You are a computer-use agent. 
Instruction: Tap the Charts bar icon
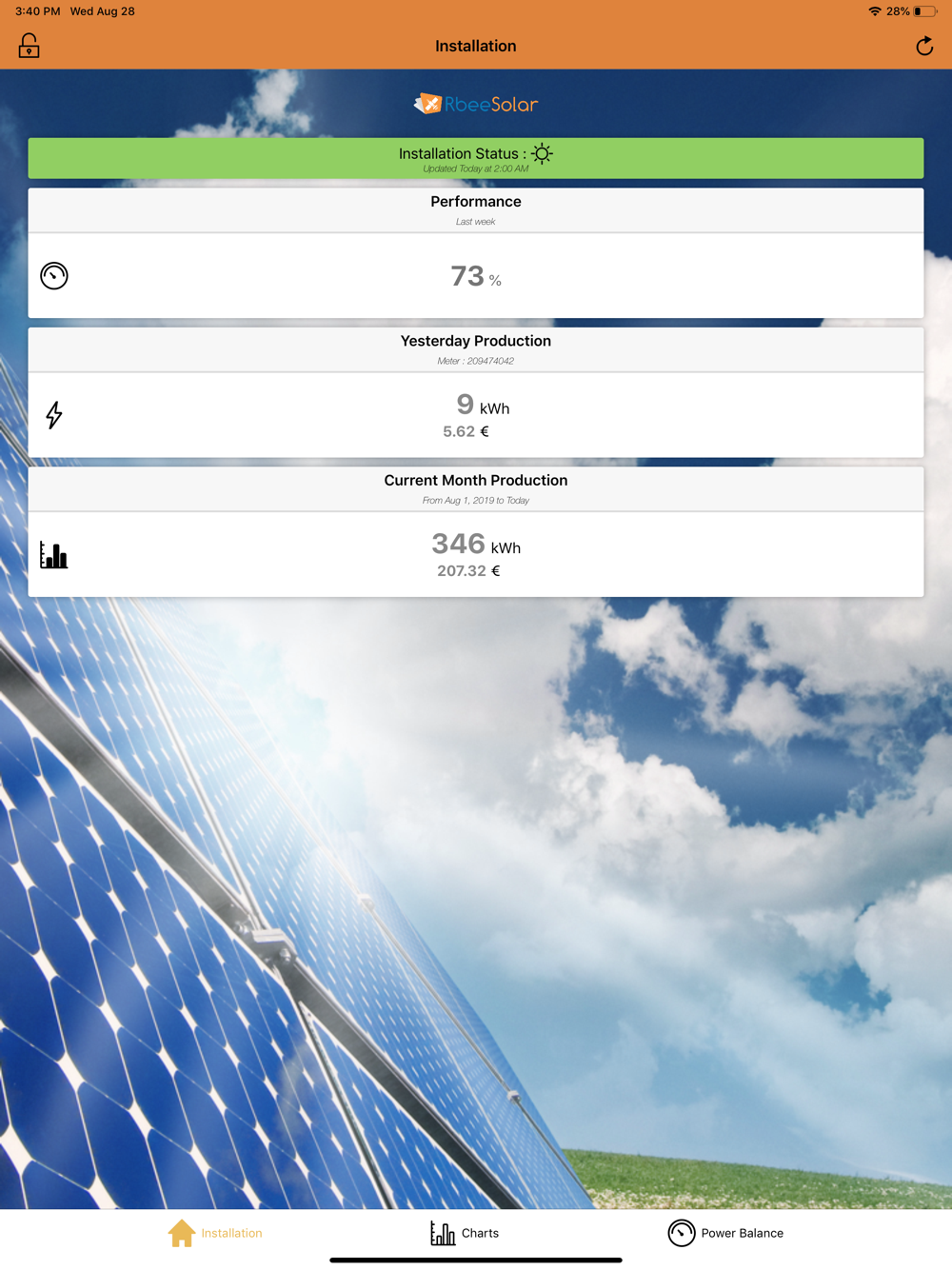tap(443, 1233)
